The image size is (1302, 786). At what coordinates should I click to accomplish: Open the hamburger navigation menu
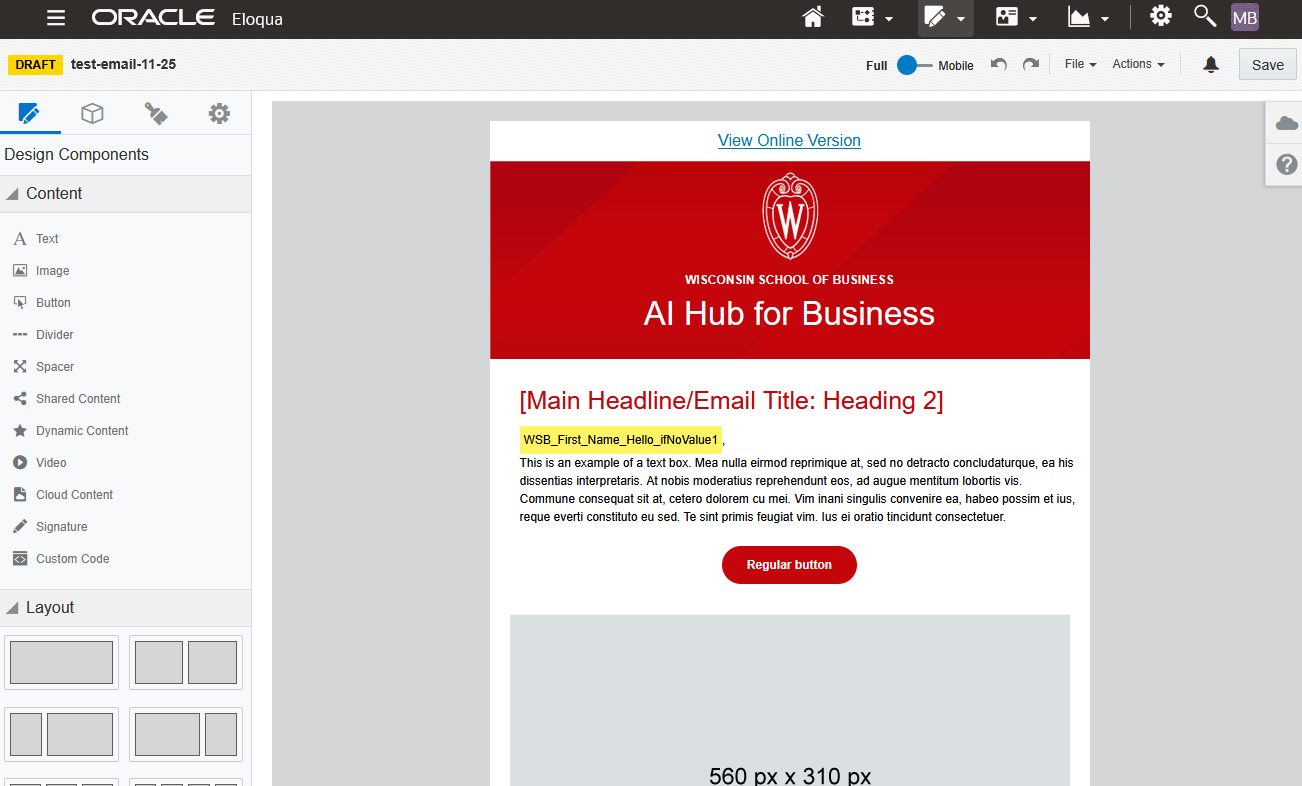(x=56, y=18)
